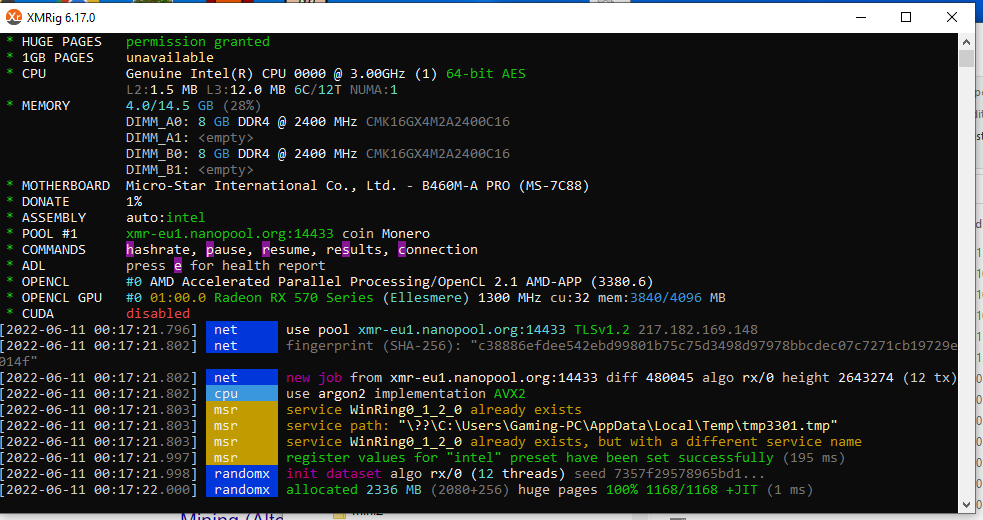Click DIMM_B0 module 'CMK16GX4M2A2400C16'
Screen dimensions: 983x520
pos(438,154)
